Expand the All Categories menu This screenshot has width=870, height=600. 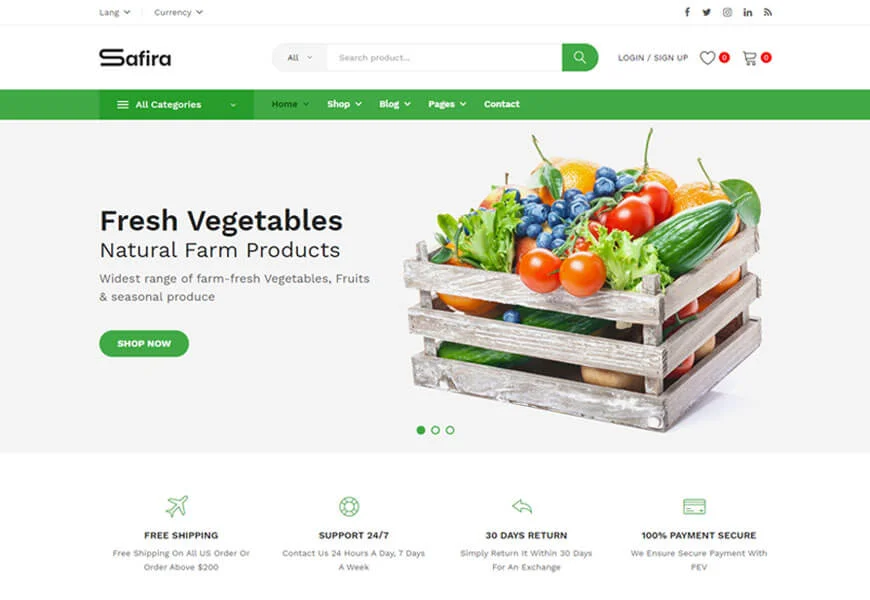click(176, 104)
